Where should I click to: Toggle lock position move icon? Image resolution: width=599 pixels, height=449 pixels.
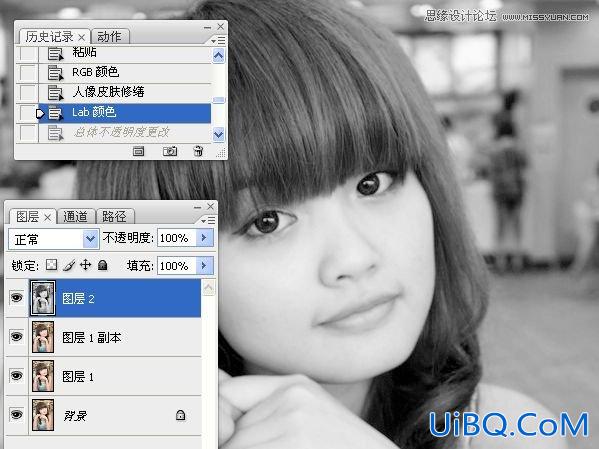coord(86,265)
